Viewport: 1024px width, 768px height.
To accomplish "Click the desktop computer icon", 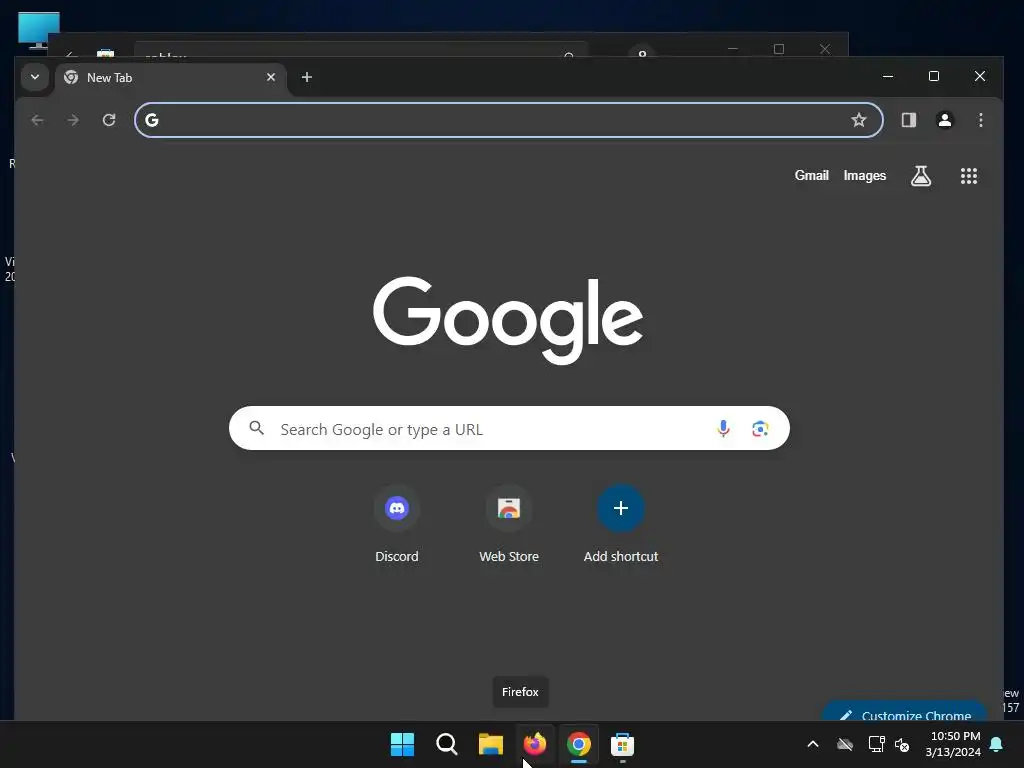I will pyautogui.click(x=39, y=30).
